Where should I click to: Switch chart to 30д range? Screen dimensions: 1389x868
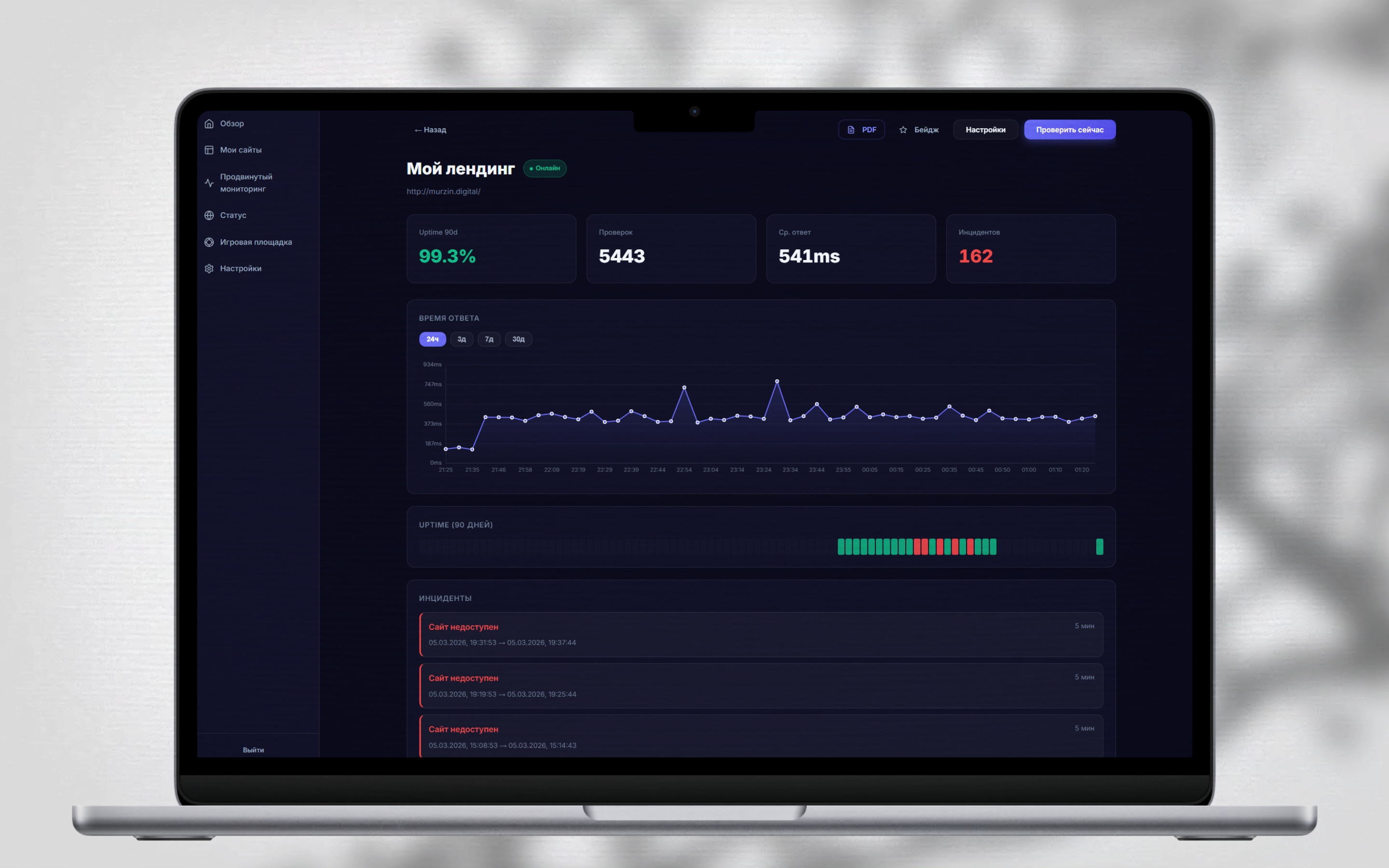518,339
